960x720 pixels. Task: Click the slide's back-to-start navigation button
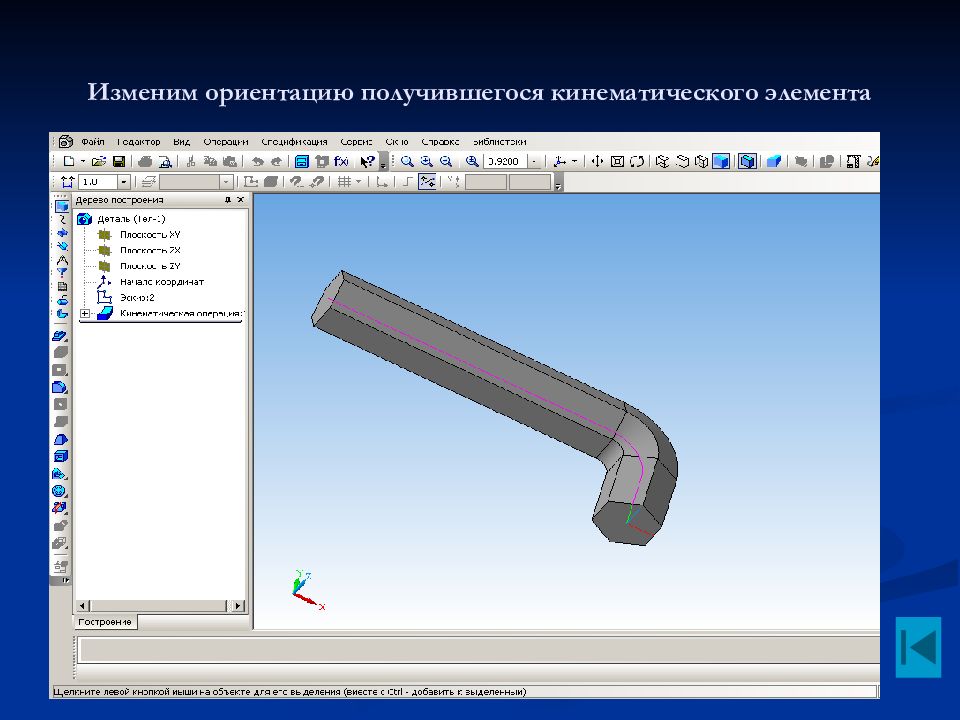(x=918, y=647)
